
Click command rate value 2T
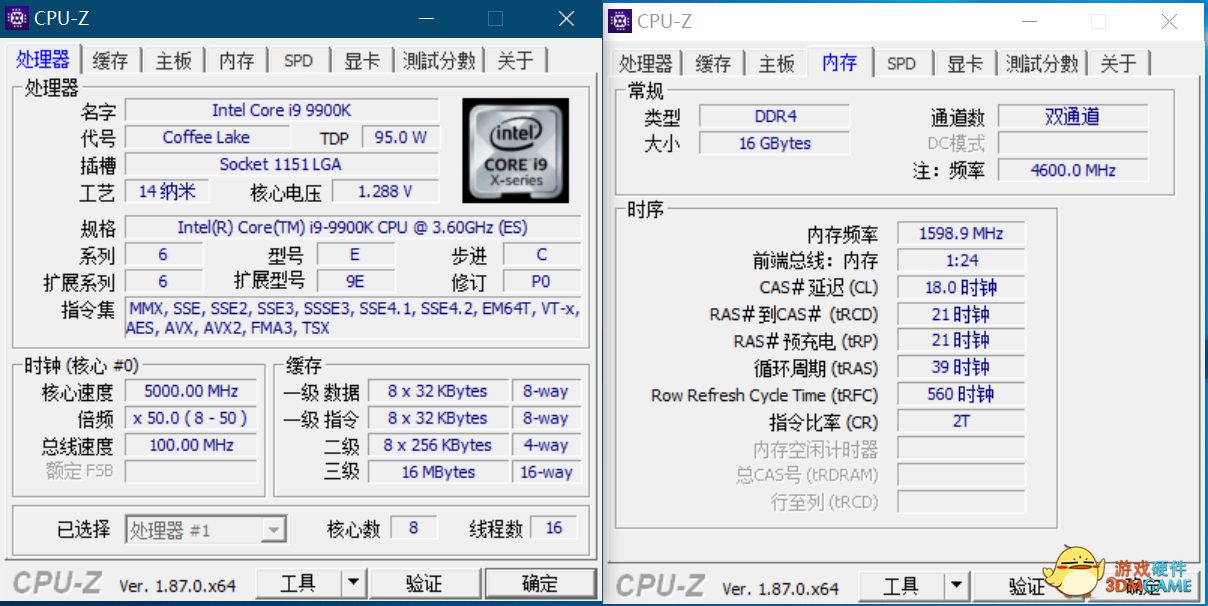[x=961, y=421]
